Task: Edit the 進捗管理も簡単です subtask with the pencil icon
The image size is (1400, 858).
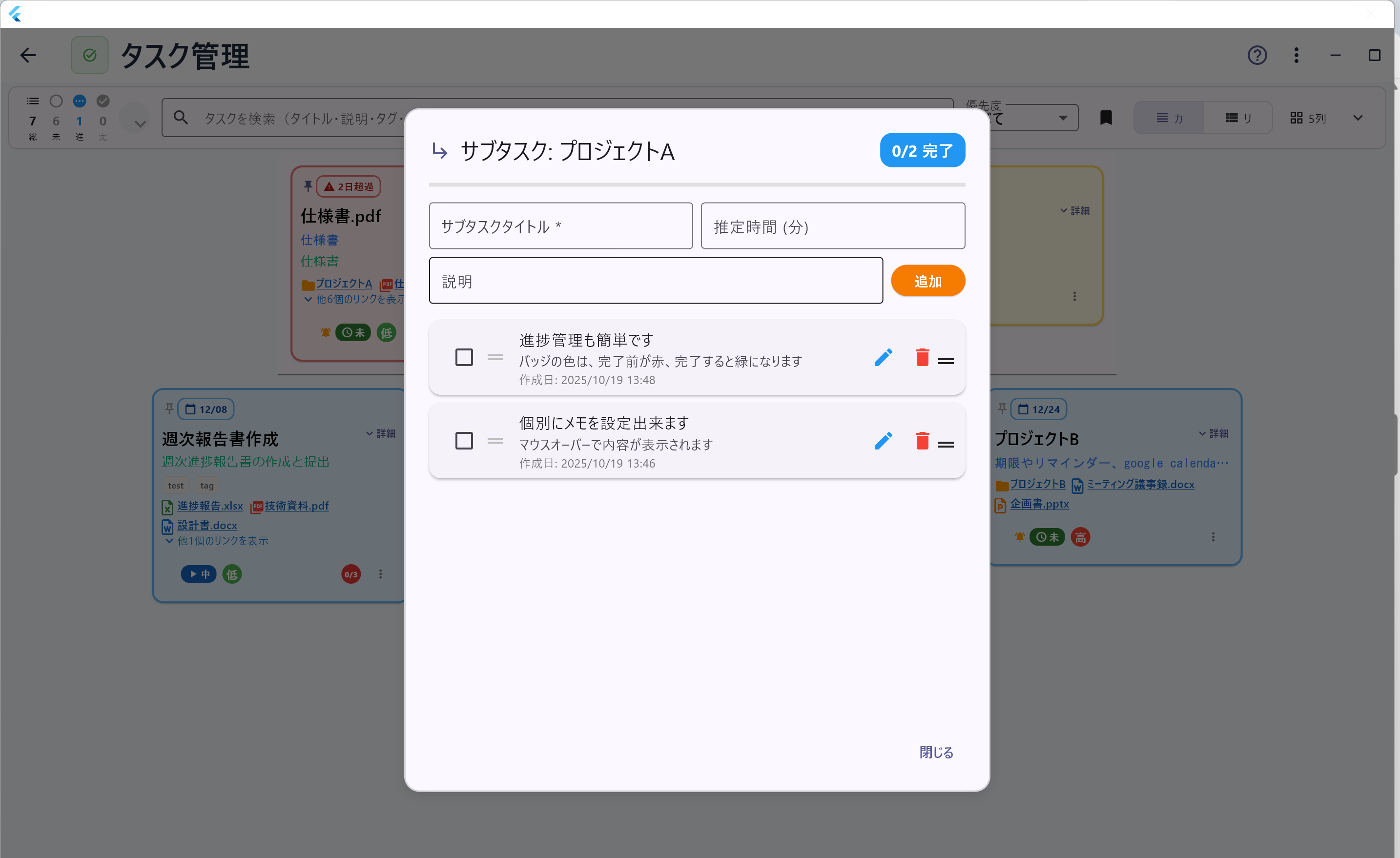Action: [x=884, y=357]
